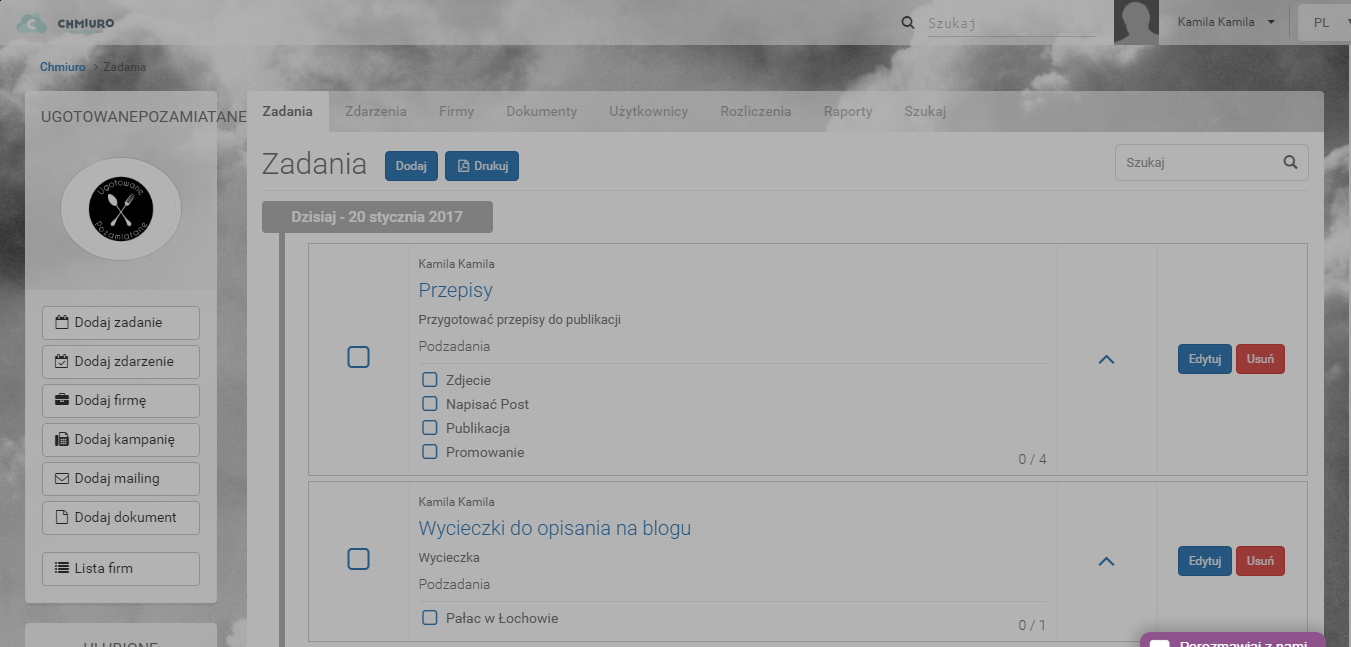Collapse the Wycieczki do opisania task chevron
This screenshot has width=1351, height=647.
click(1106, 561)
